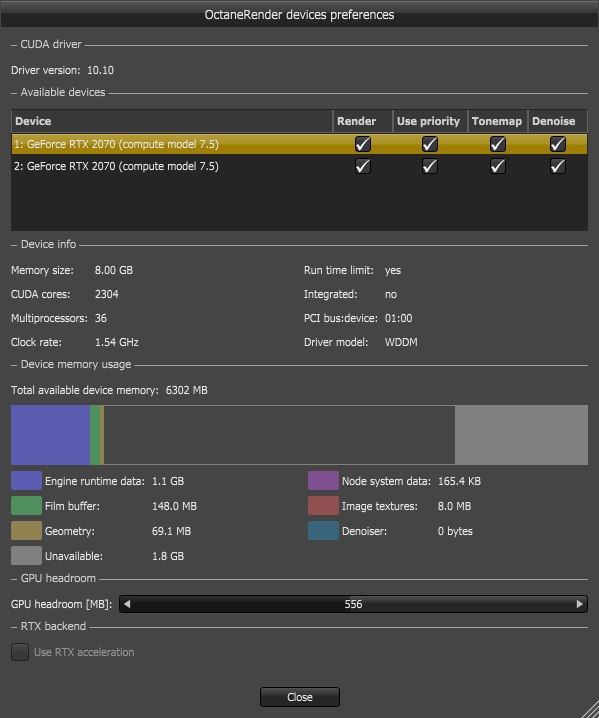
Task: Click the Film buffer 148.0 MB value
Action: [174, 506]
